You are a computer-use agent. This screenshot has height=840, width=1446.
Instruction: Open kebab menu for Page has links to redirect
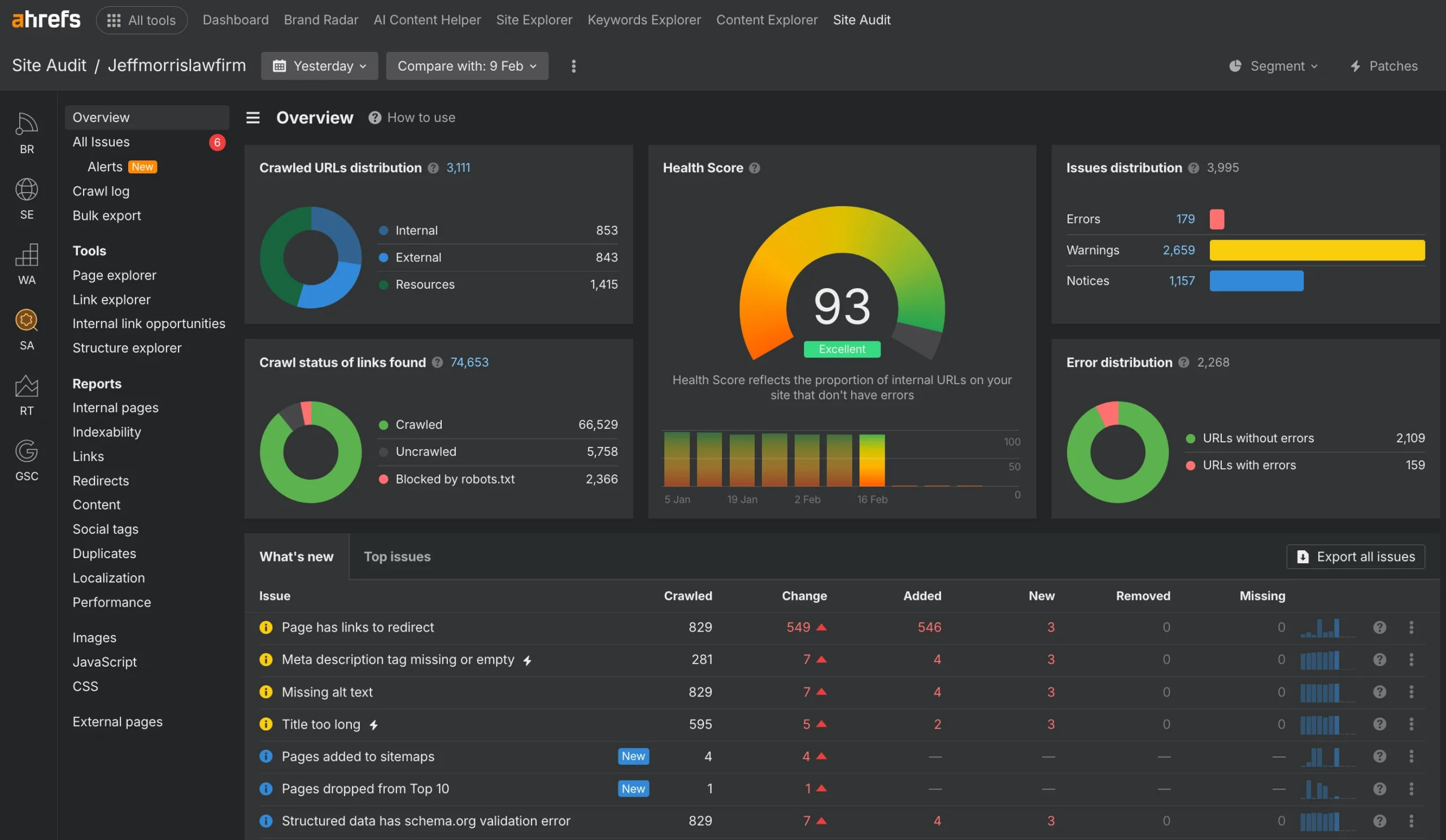[x=1411, y=627]
